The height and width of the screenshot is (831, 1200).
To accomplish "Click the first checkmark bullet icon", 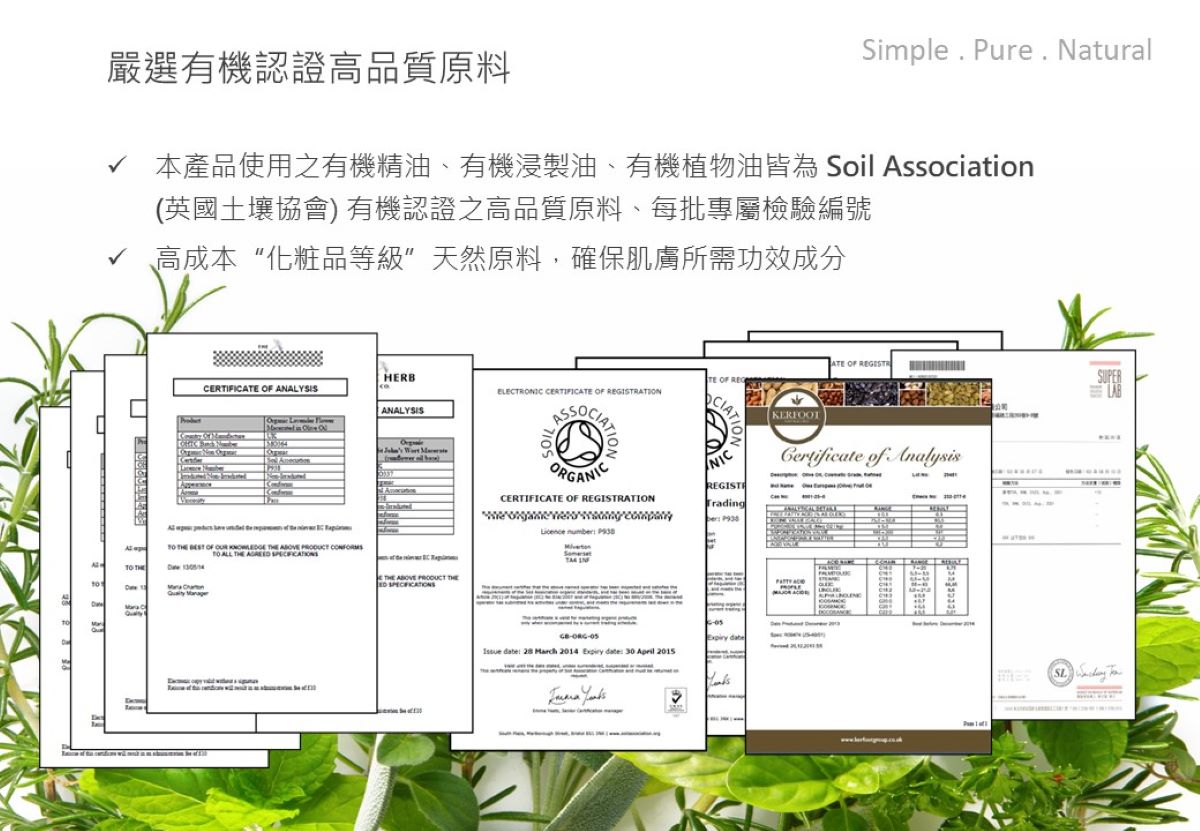I will pyautogui.click(x=120, y=166).
